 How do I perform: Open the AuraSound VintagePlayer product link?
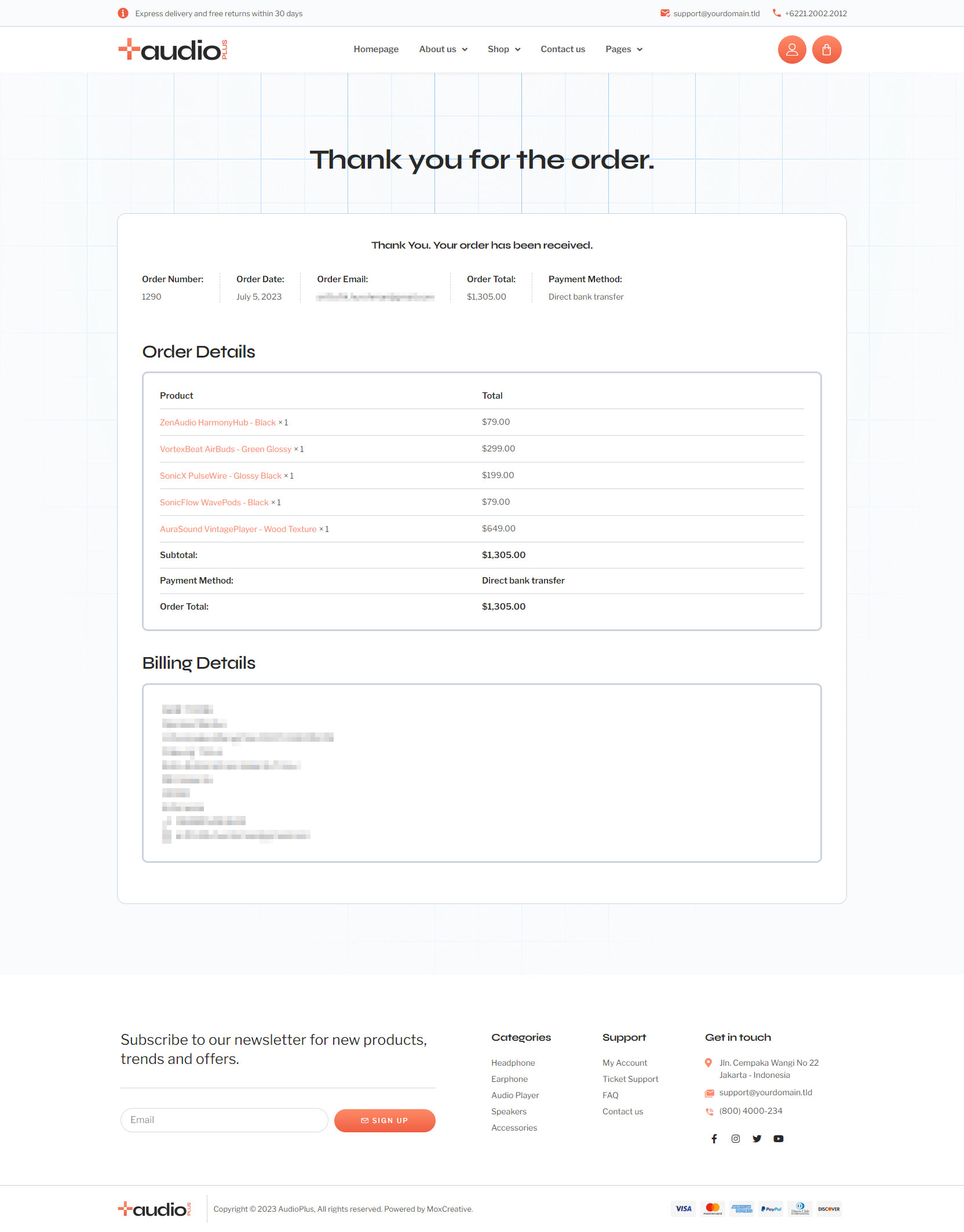pyautogui.click(x=238, y=528)
